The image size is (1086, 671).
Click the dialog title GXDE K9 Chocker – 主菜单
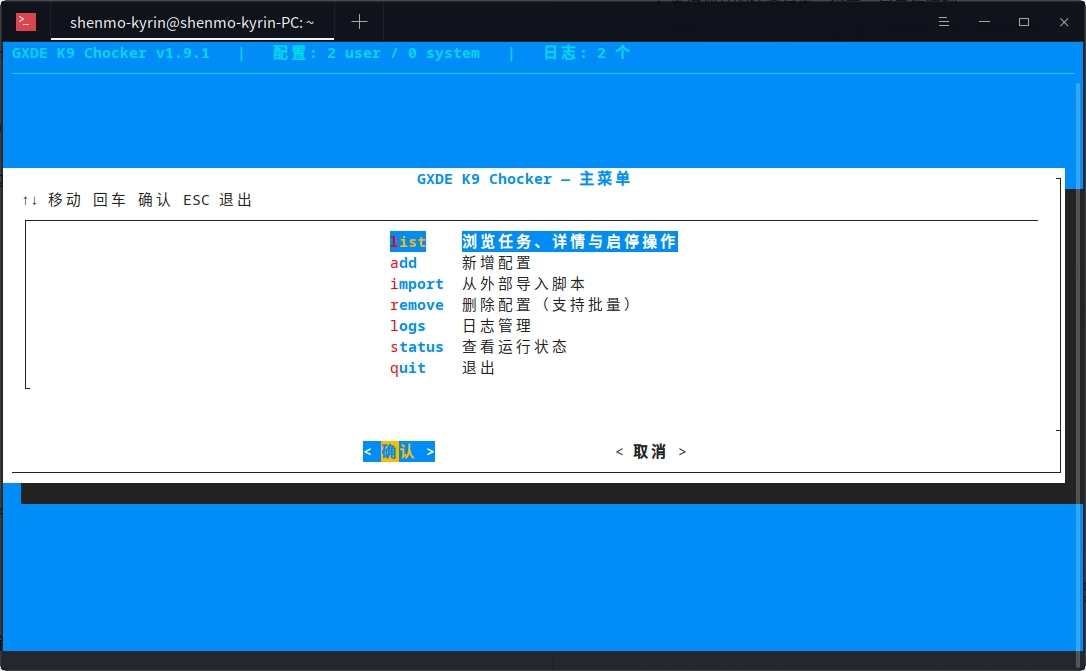[523, 179]
